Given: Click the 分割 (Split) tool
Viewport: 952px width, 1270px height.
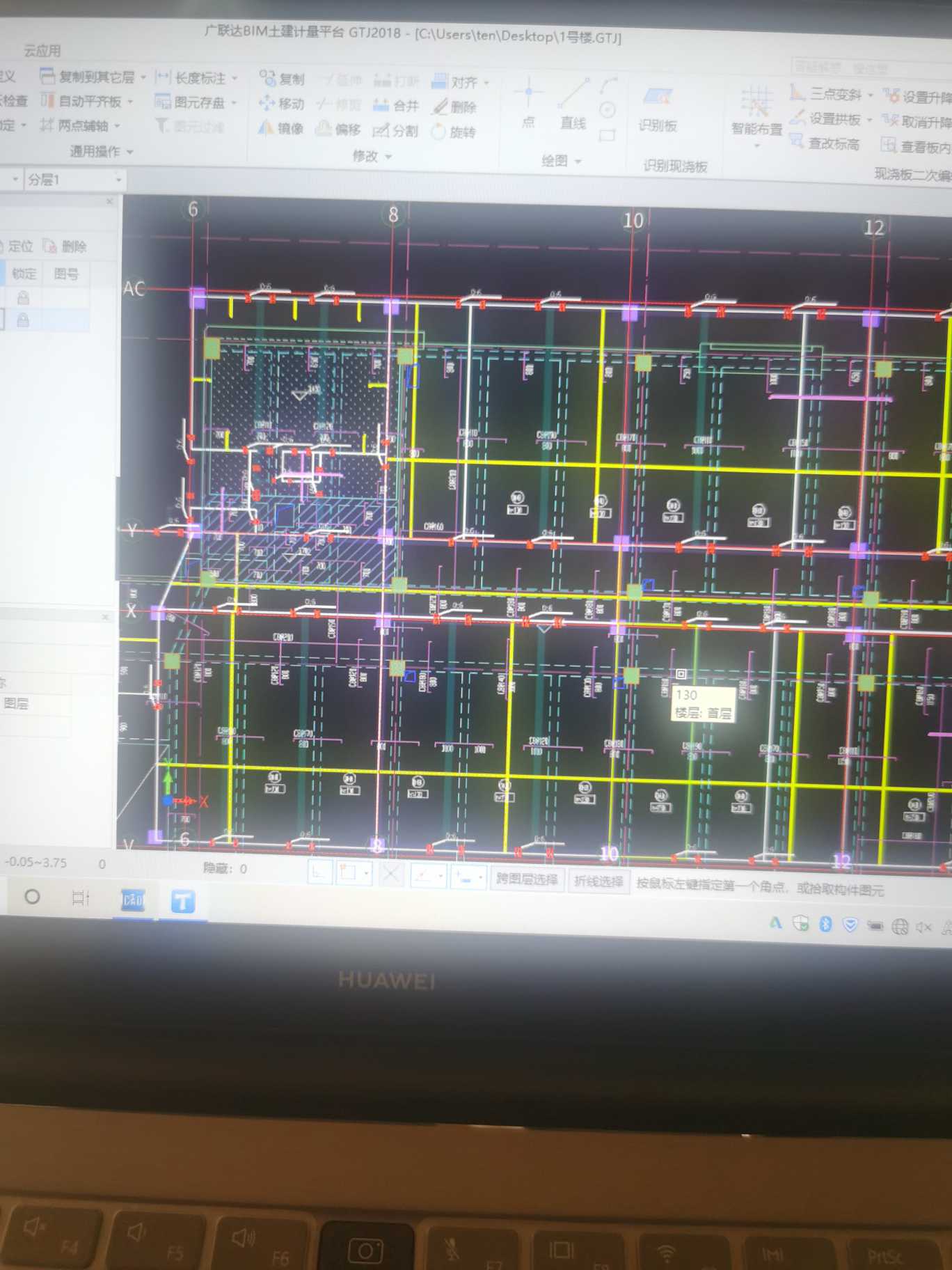Looking at the screenshot, I should (395, 130).
